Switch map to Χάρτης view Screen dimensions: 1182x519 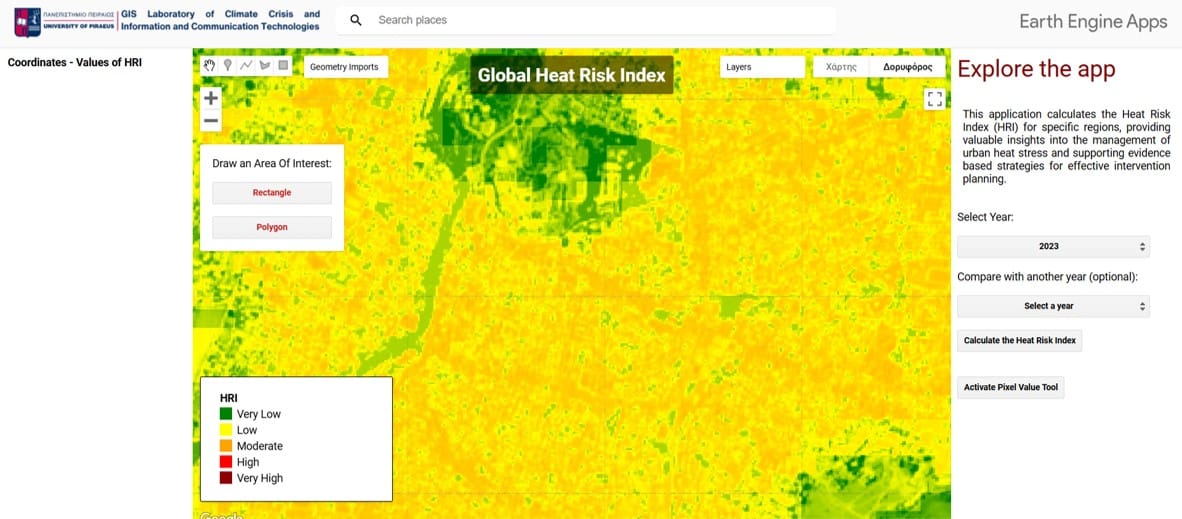coord(842,67)
